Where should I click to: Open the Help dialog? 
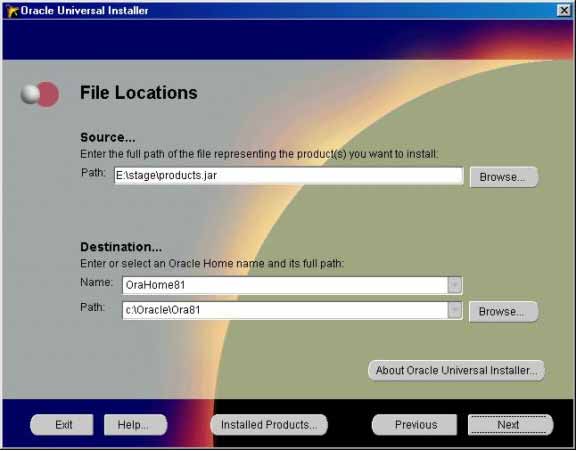tap(135, 425)
